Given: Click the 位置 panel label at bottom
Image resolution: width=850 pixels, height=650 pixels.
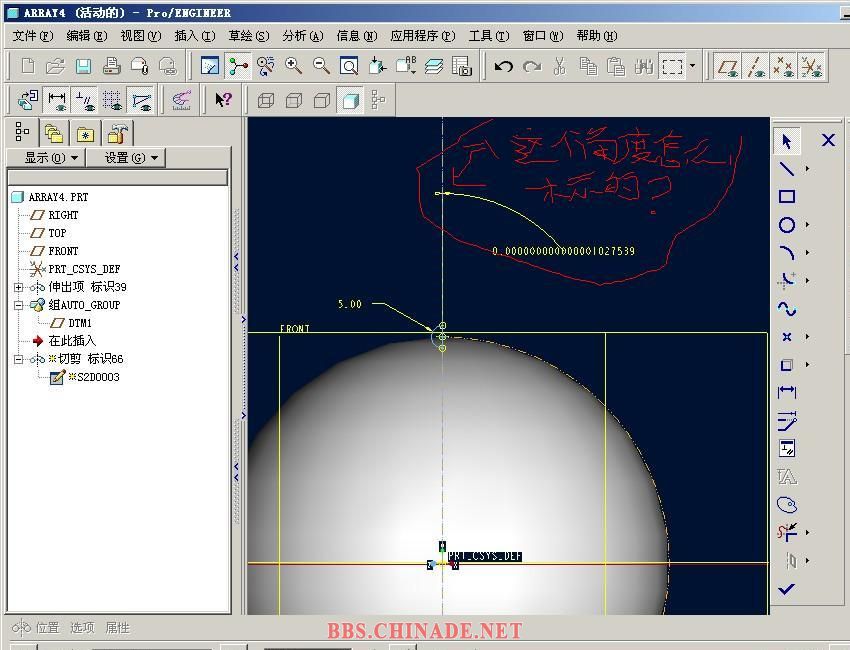Looking at the screenshot, I should pos(46,628).
